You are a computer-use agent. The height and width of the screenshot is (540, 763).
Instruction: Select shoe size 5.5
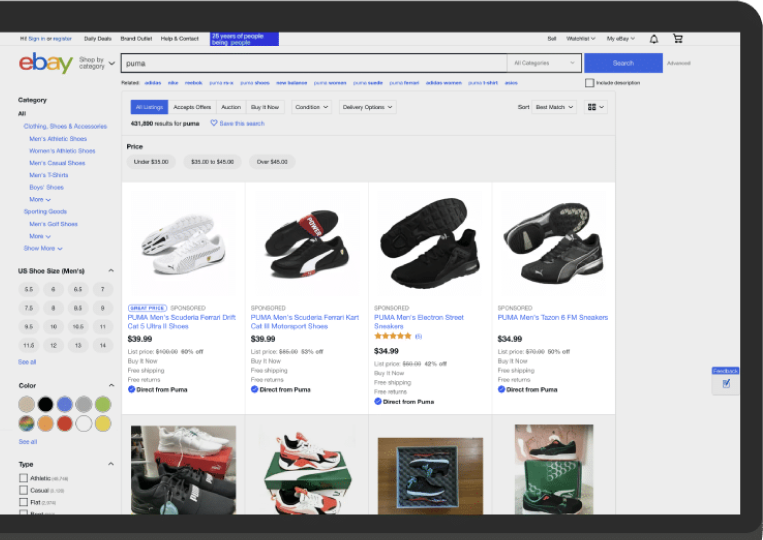(29, 289)
